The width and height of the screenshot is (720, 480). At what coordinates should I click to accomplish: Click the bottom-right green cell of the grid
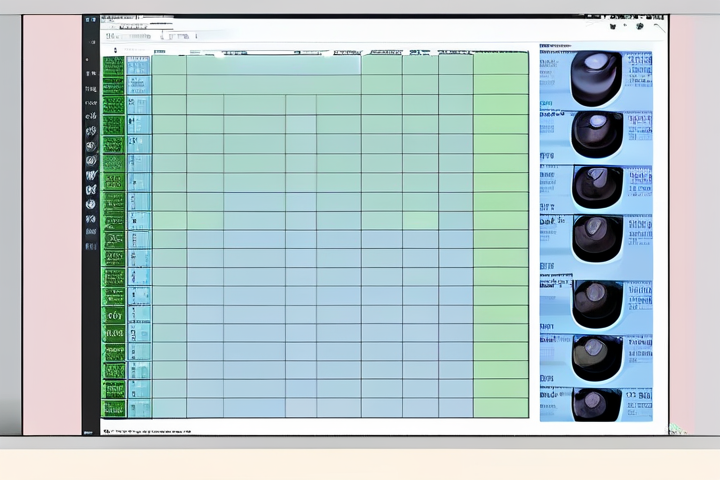pyautogui.click(x=500, y=407)
